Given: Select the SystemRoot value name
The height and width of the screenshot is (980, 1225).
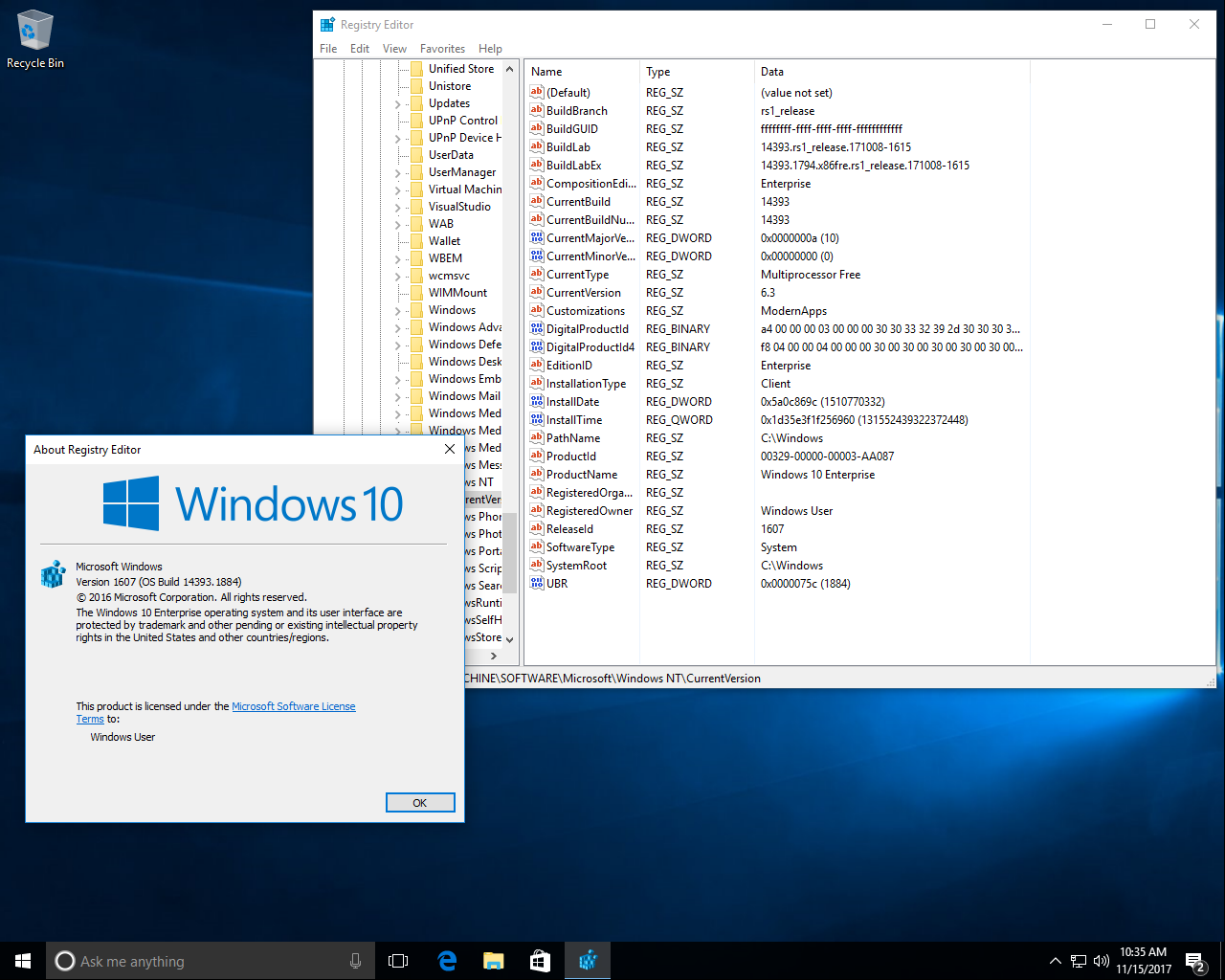Looking at the screenshot, I should tap(576, 565).
